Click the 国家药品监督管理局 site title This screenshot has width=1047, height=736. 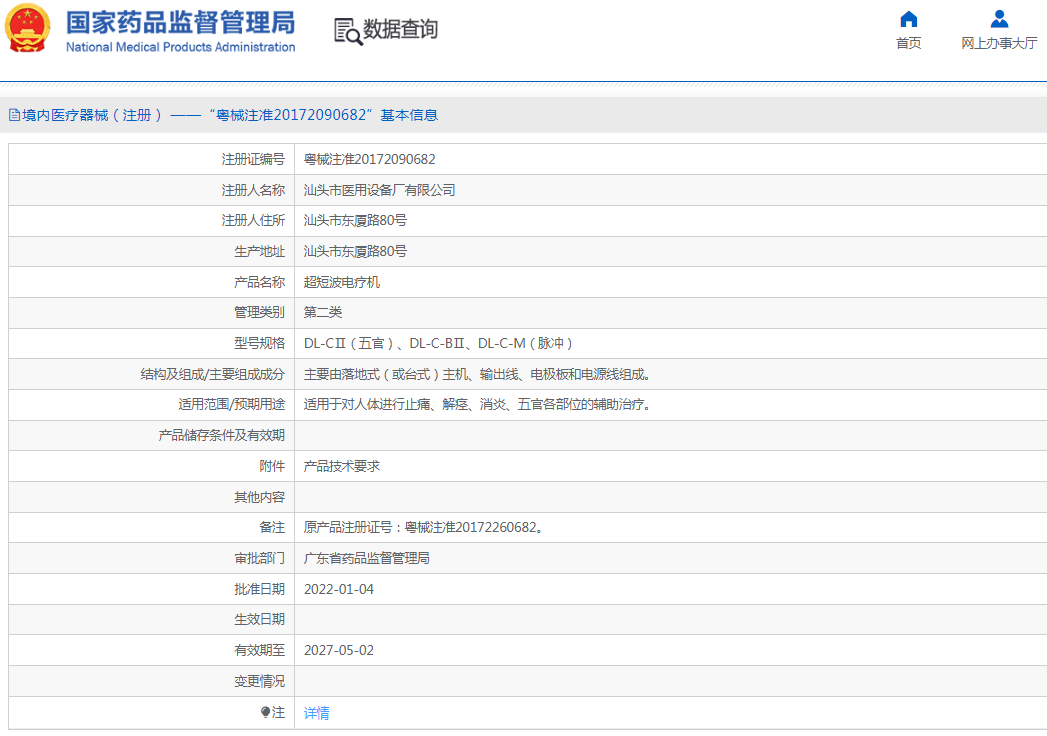pos(180,22)
